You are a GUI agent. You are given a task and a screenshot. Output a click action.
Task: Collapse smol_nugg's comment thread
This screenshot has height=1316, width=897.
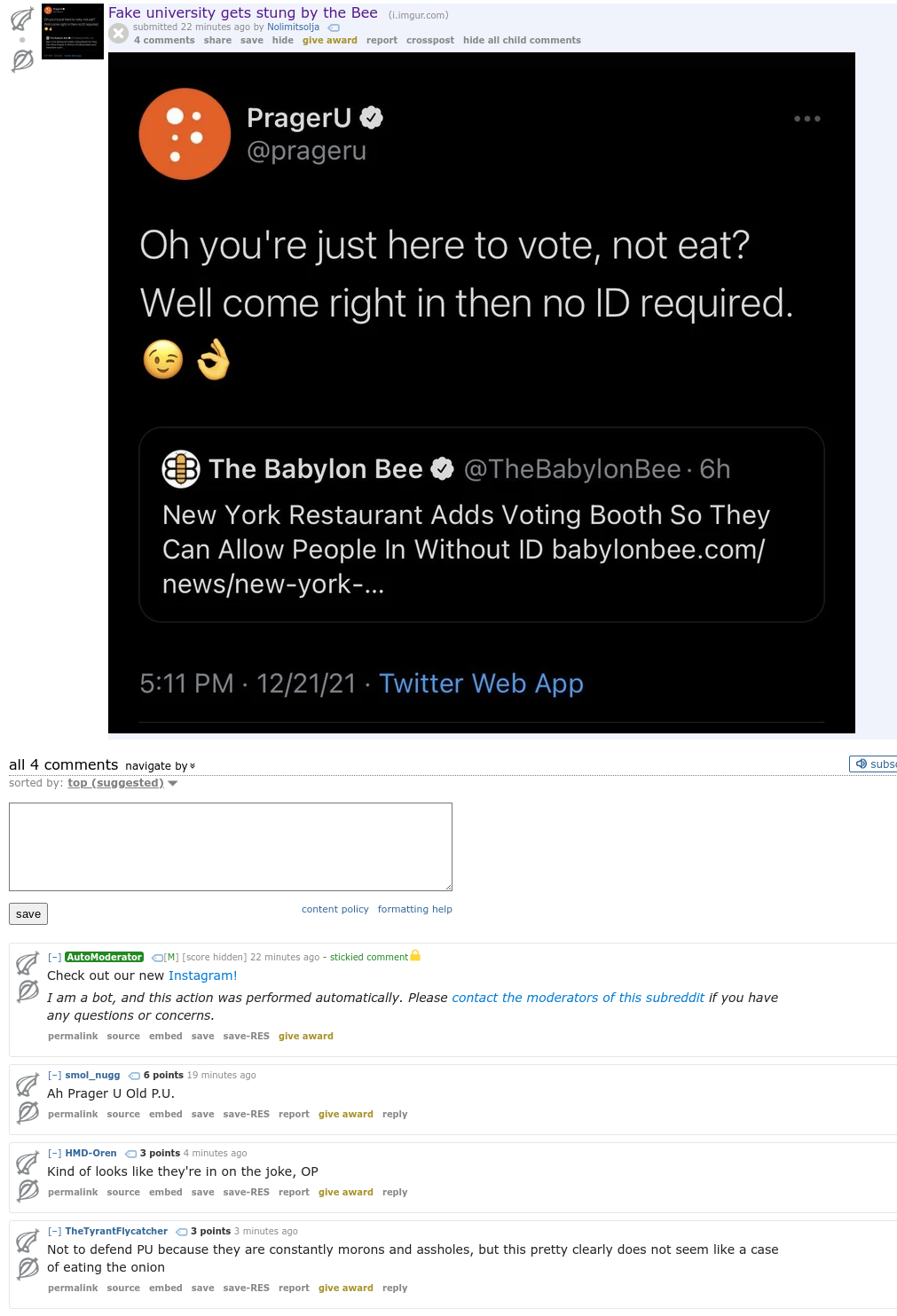point(55,1075)
